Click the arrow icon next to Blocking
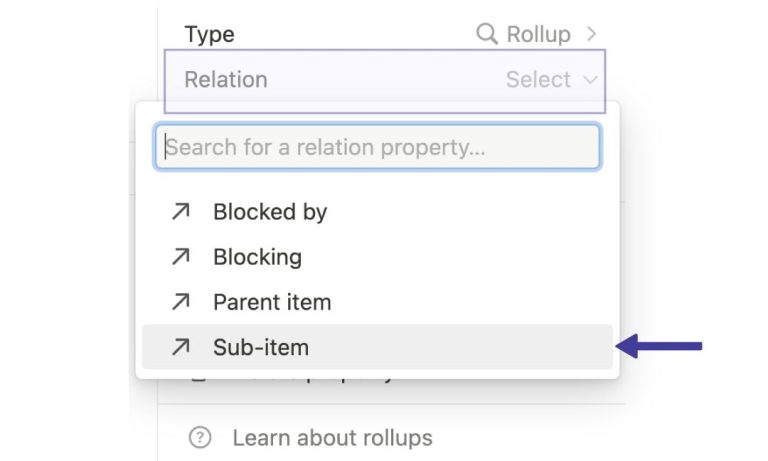Screen dimensions: 768x461 click(x=181, y=257)
